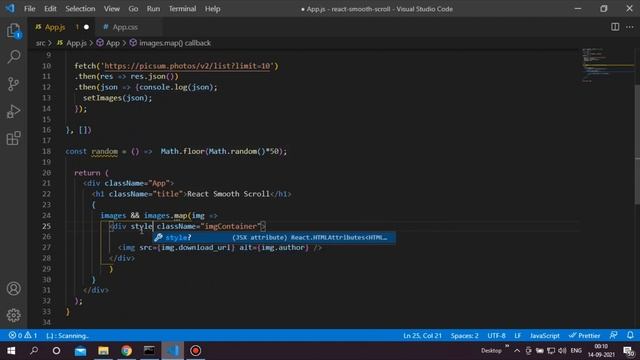
Task: Open File Explorer on the taskbar
Action: (103, 351)
